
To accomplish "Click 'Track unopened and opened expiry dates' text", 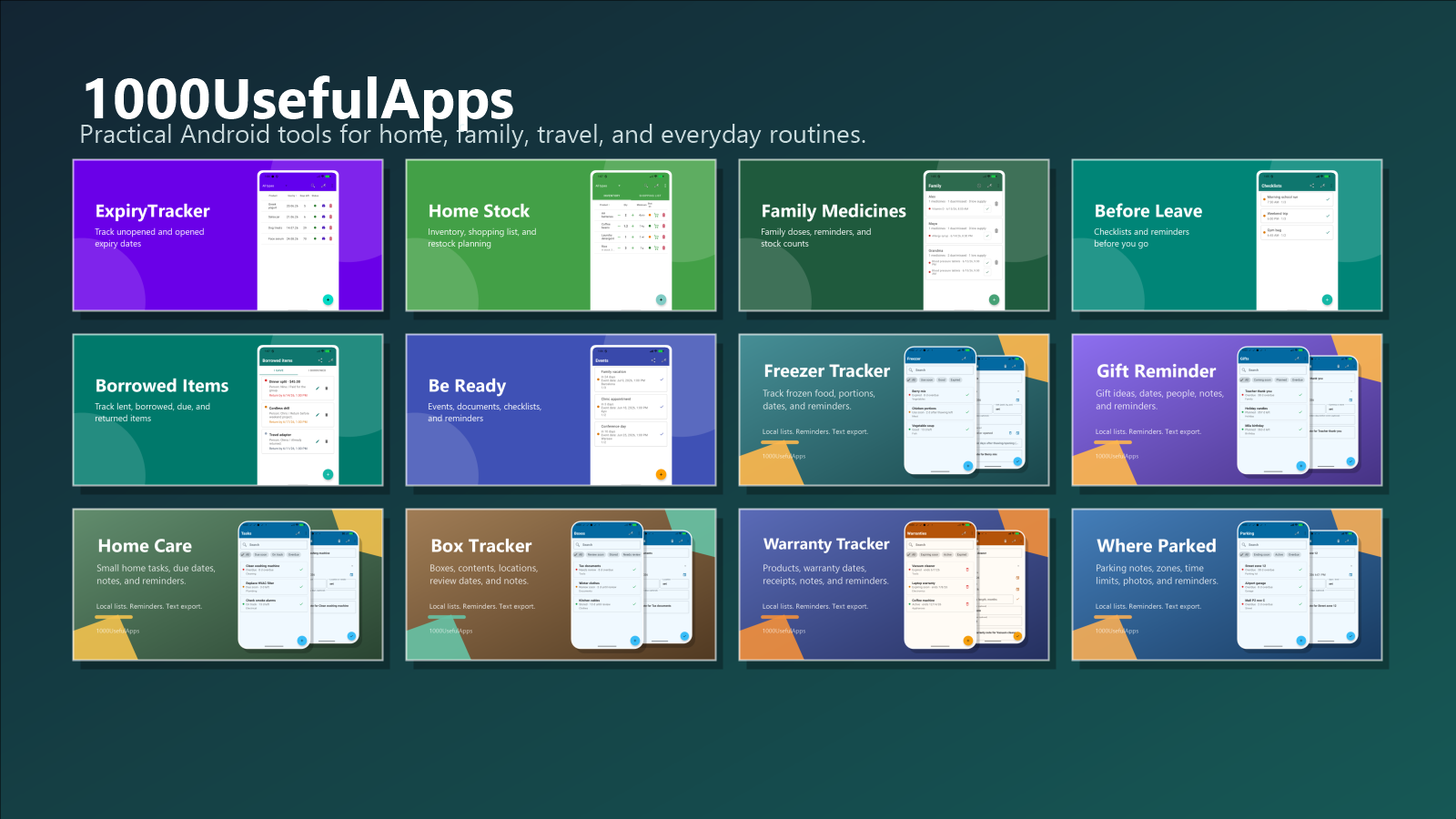I will (149, 238).
